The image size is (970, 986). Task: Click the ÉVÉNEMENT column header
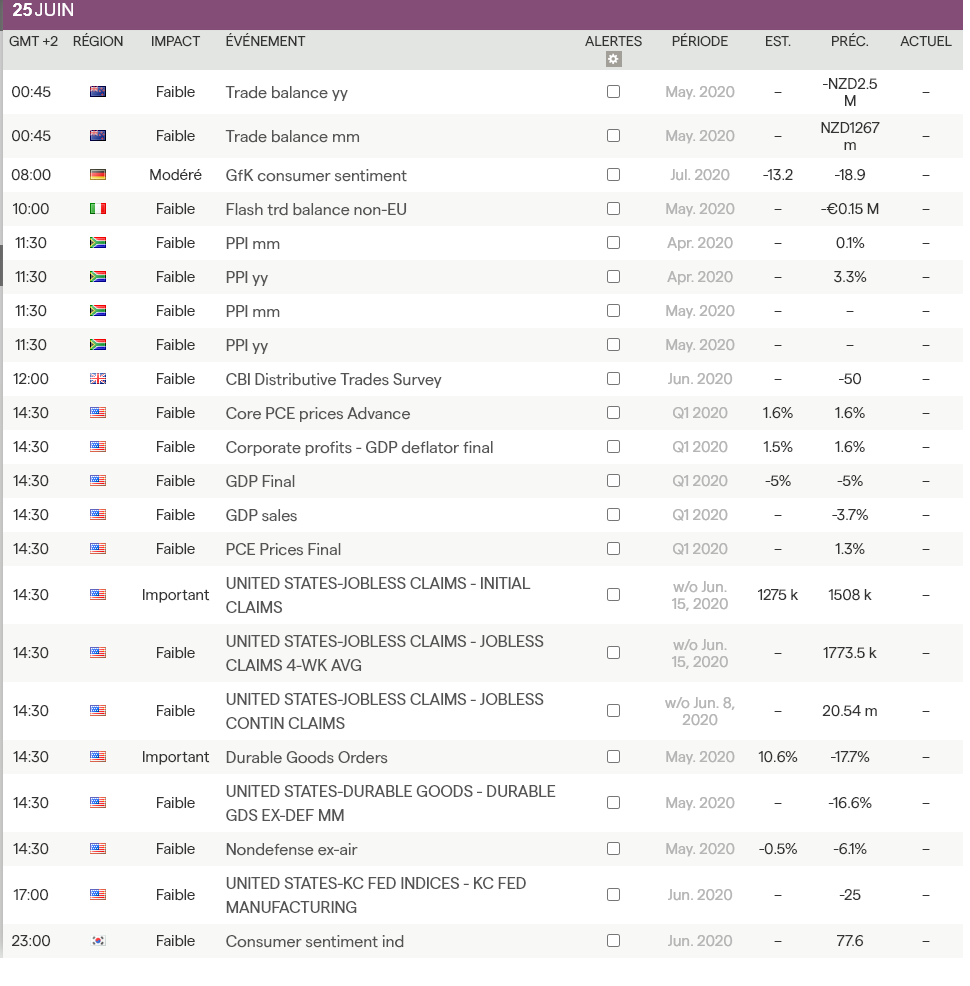tap(265, 41)
